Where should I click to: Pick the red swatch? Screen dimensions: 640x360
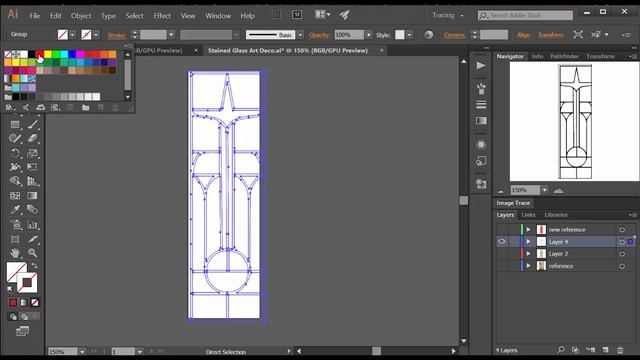tap(40, 54)
